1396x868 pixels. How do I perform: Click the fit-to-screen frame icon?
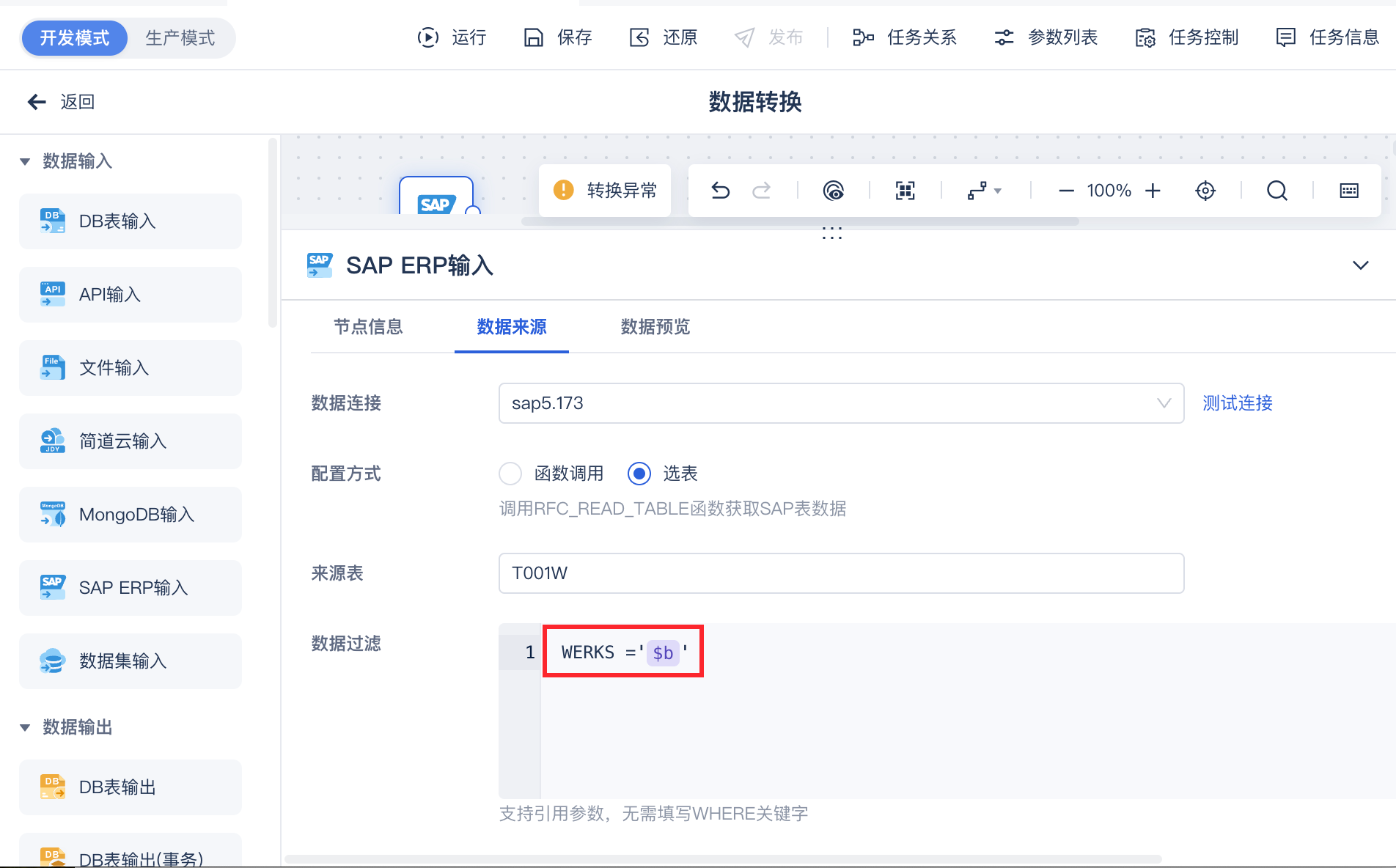coord(905,191)
